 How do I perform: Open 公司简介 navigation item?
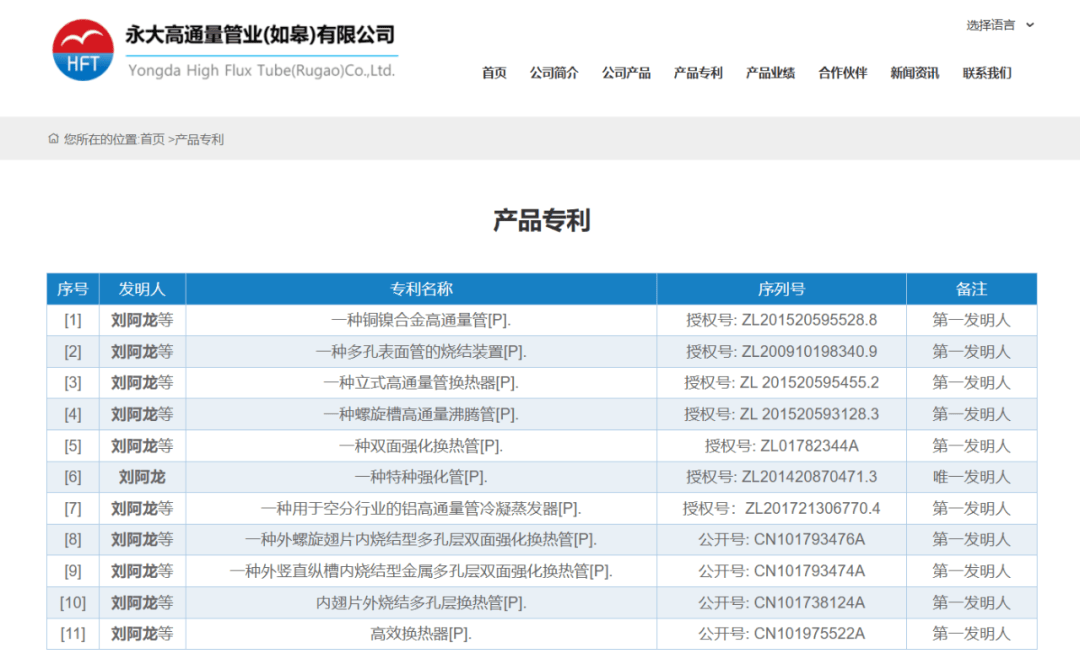[554, 73]
